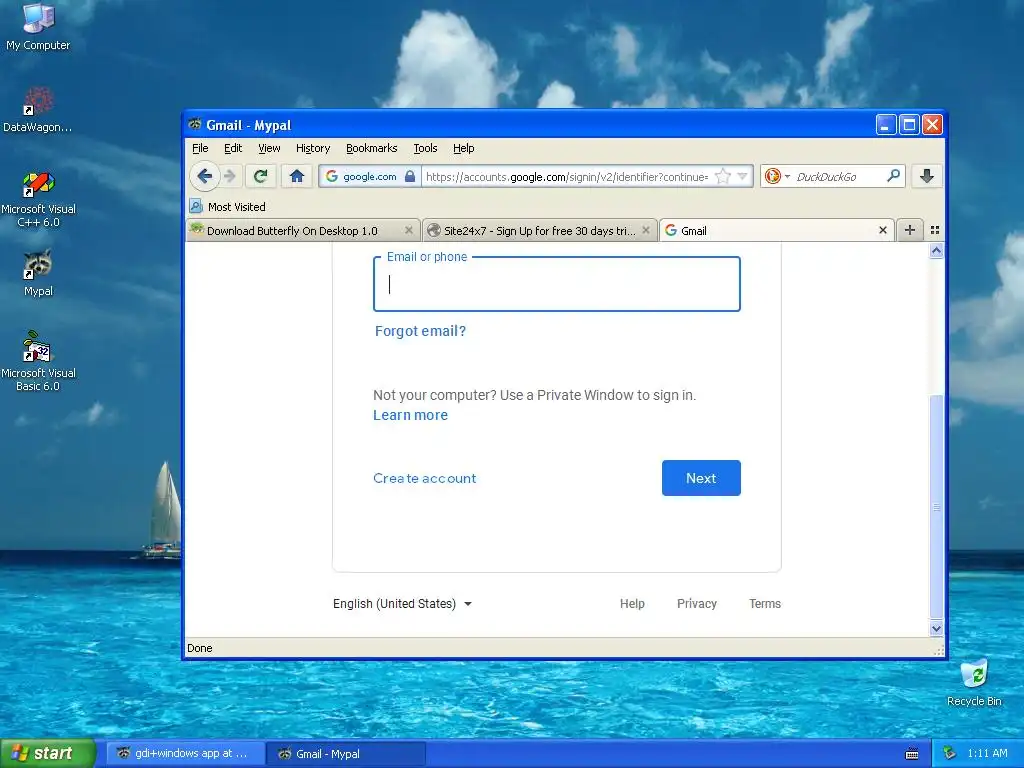
Task: Show all tabs grid icon
Action: (935, 230)
